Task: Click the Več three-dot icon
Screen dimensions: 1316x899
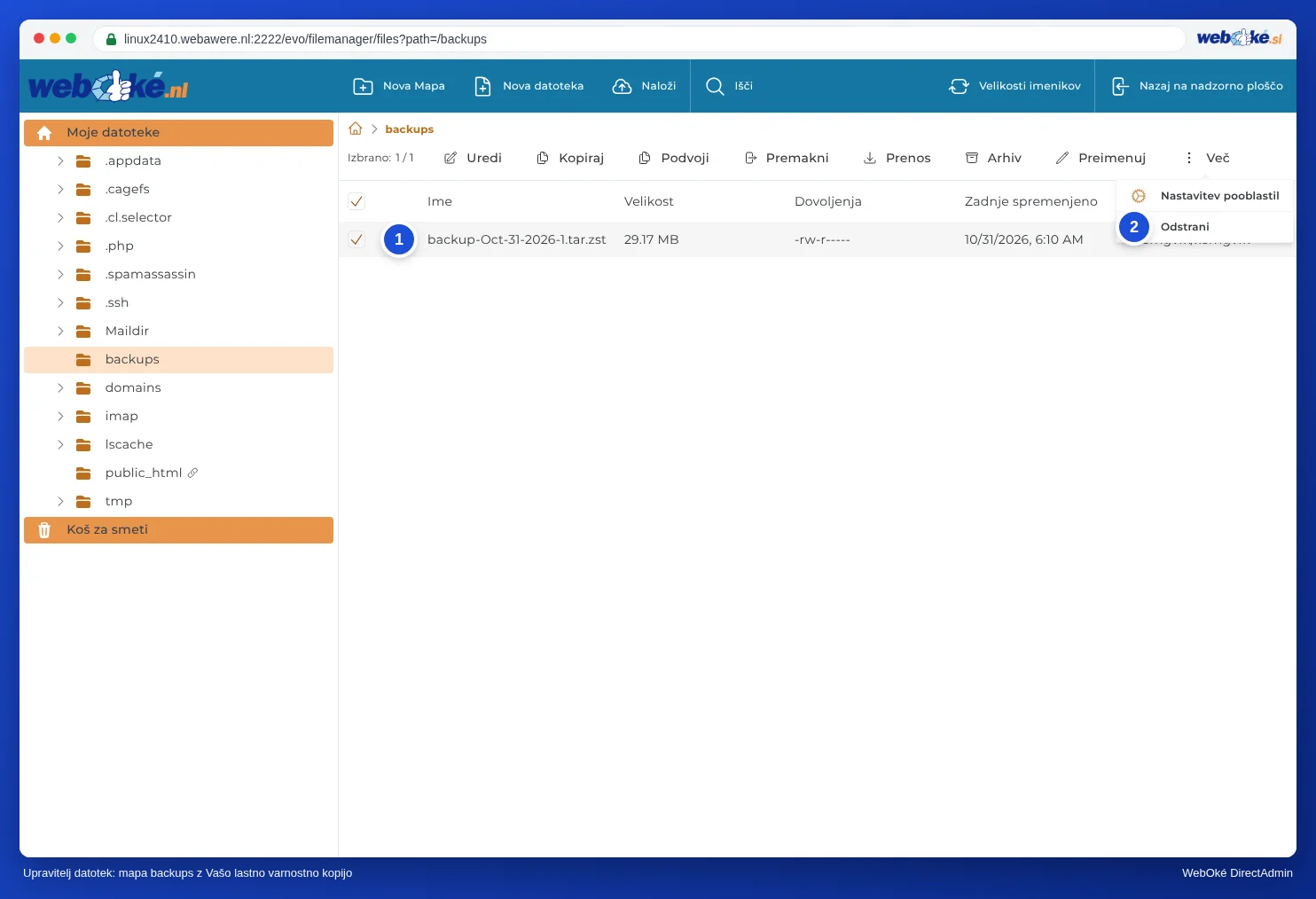Action: tap(1189, 158)
